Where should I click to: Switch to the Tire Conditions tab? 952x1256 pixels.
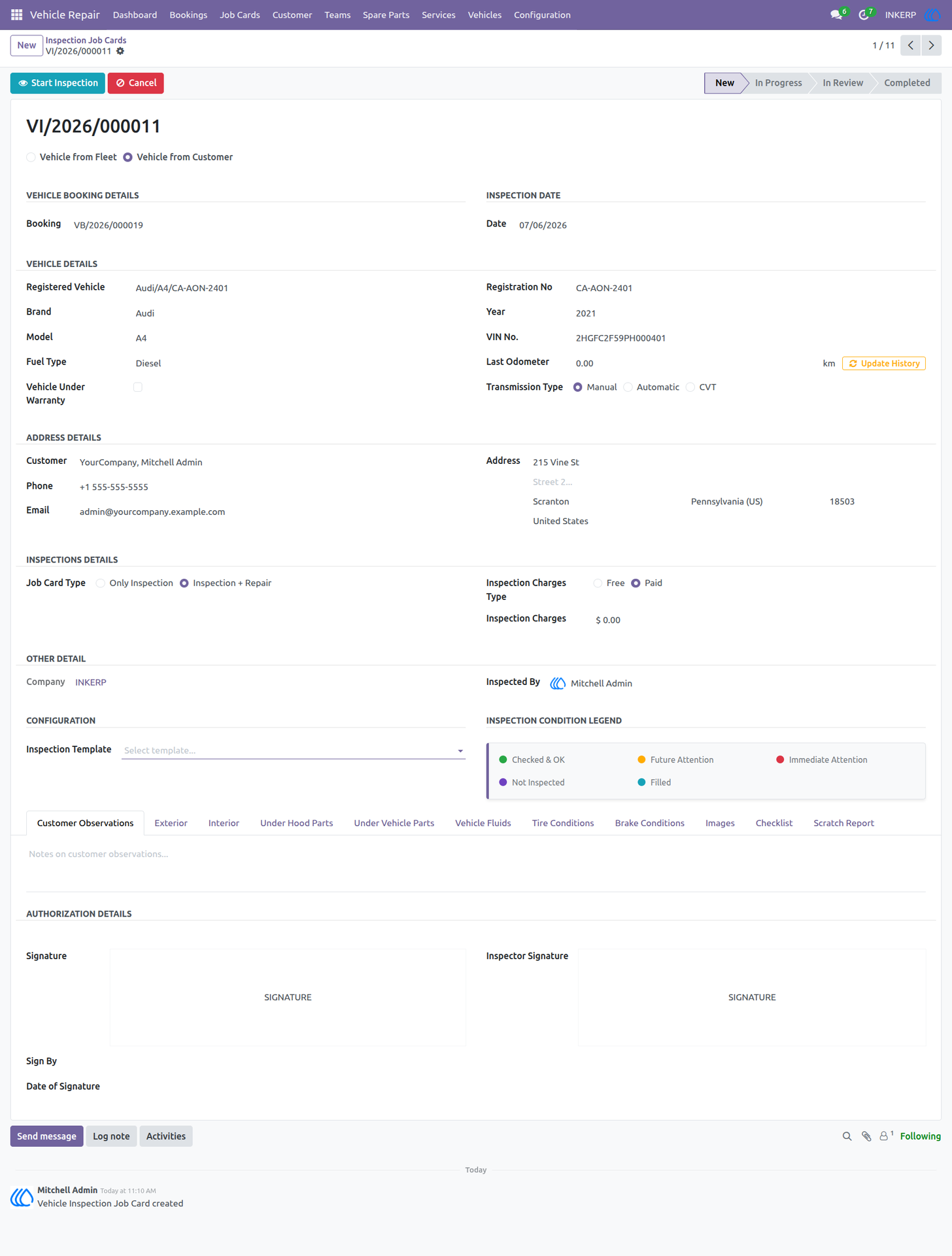point(563,823)
